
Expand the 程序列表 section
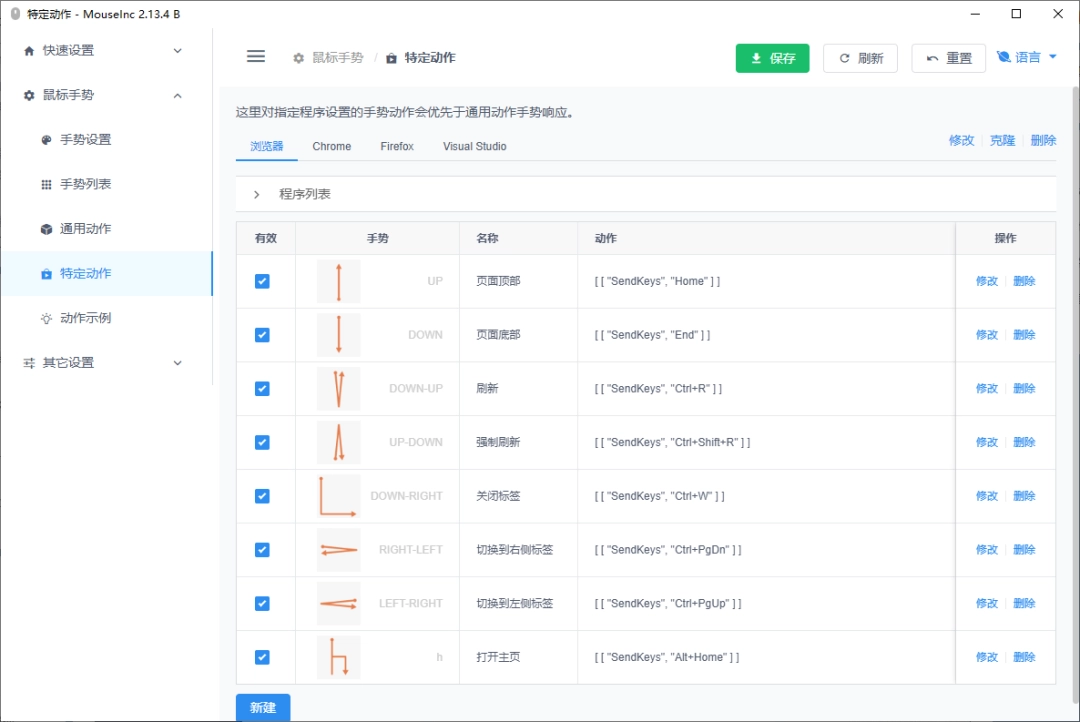[257, 194]
